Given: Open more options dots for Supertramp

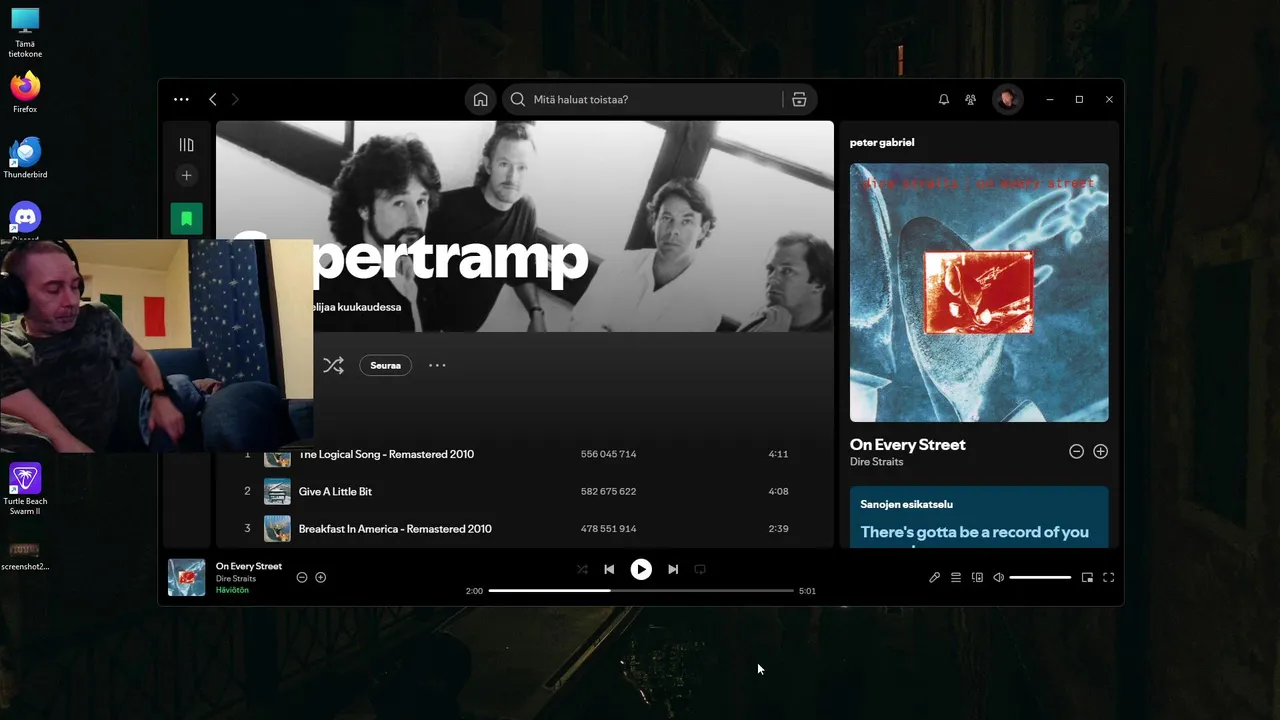Looking at the screenshot, I should point(437,365).
